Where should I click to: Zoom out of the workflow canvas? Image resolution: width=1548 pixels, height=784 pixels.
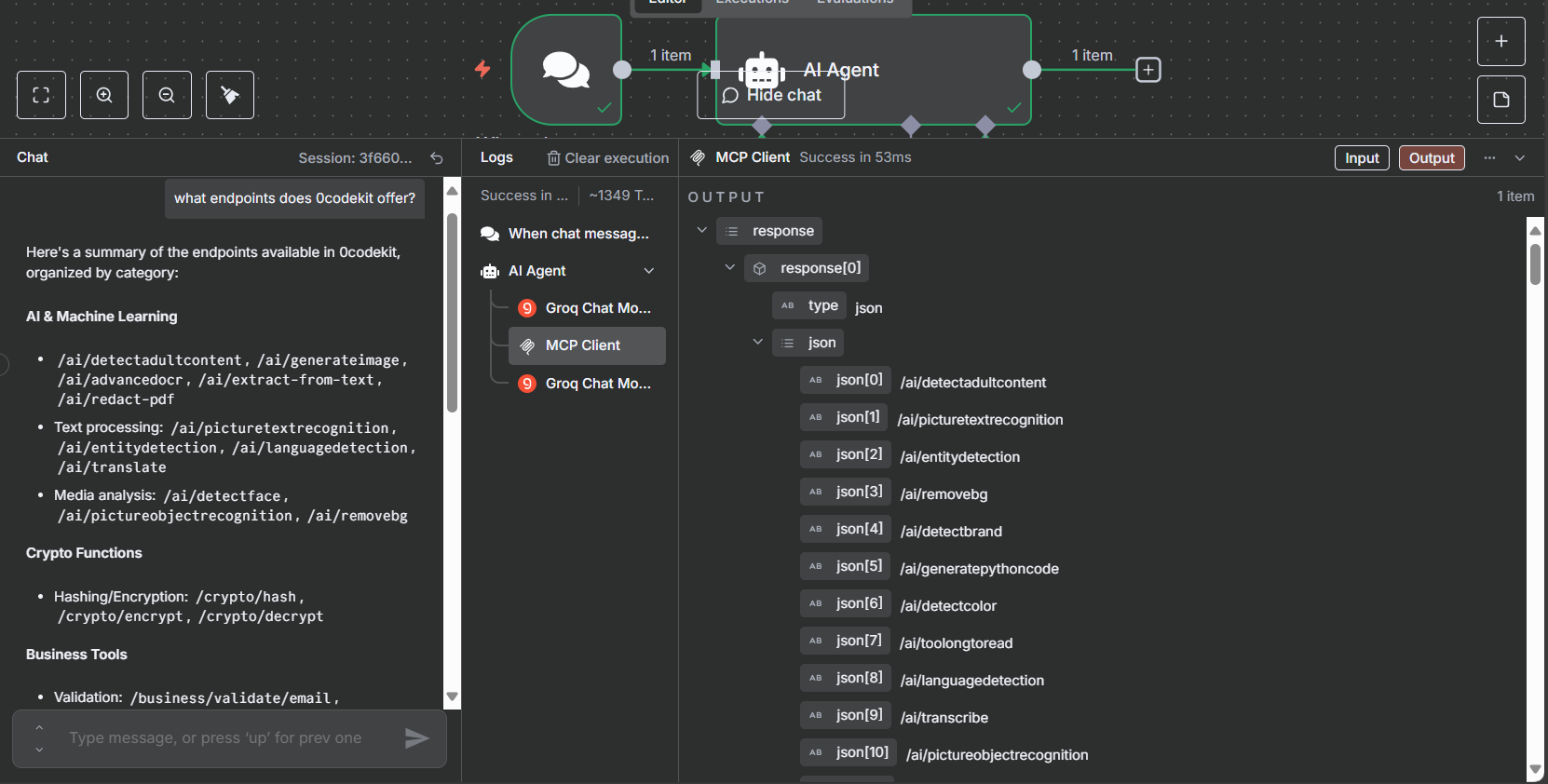click(167, 95)
